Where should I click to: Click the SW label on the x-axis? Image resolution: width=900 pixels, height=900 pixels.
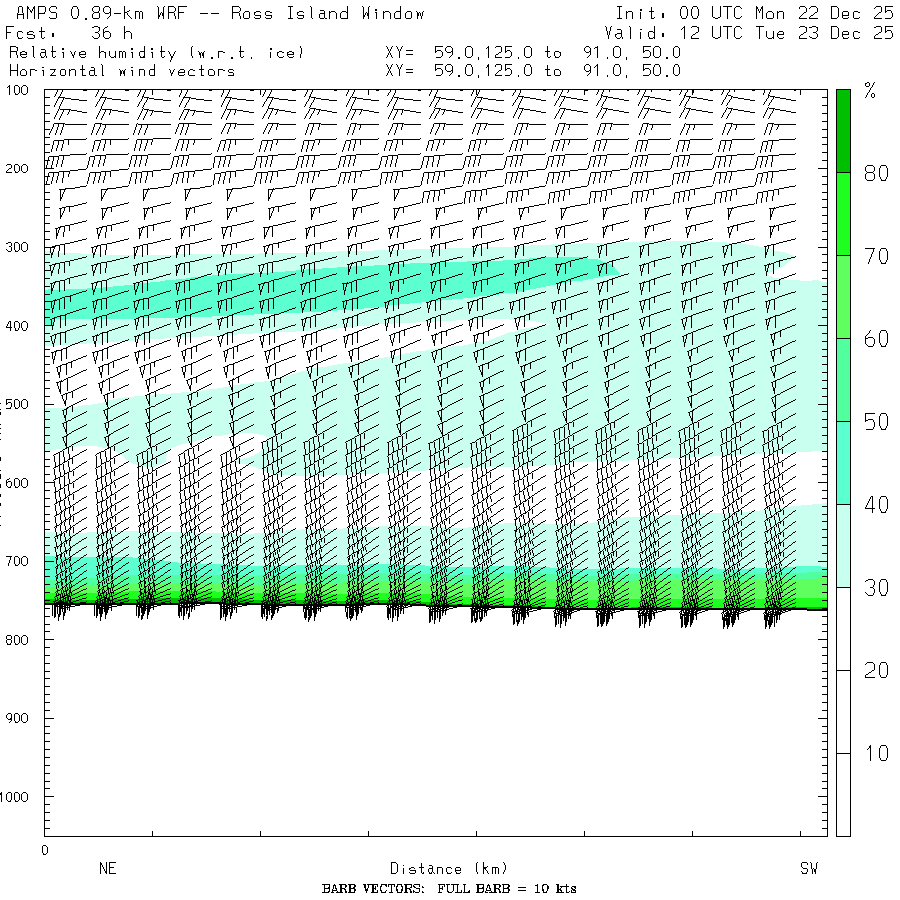click(808, 869)
